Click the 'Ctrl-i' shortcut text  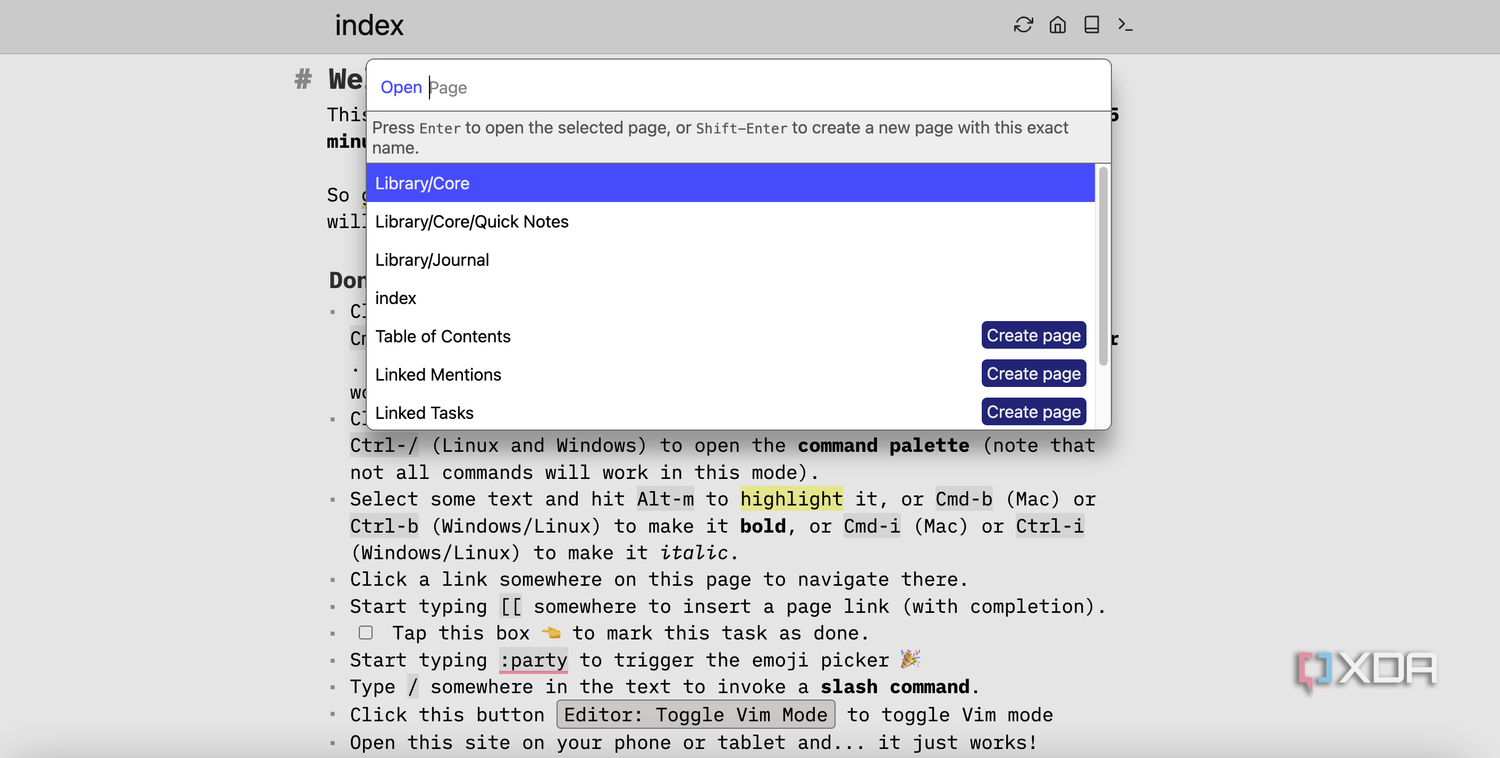click(x=1049, y=526)
